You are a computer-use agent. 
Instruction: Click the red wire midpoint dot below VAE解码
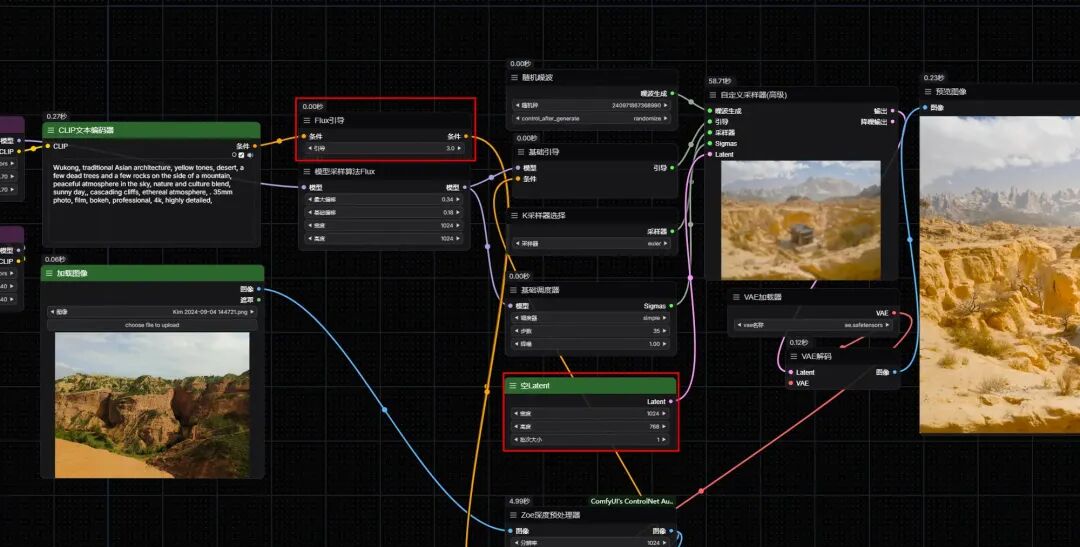click(x=701, y=491)
